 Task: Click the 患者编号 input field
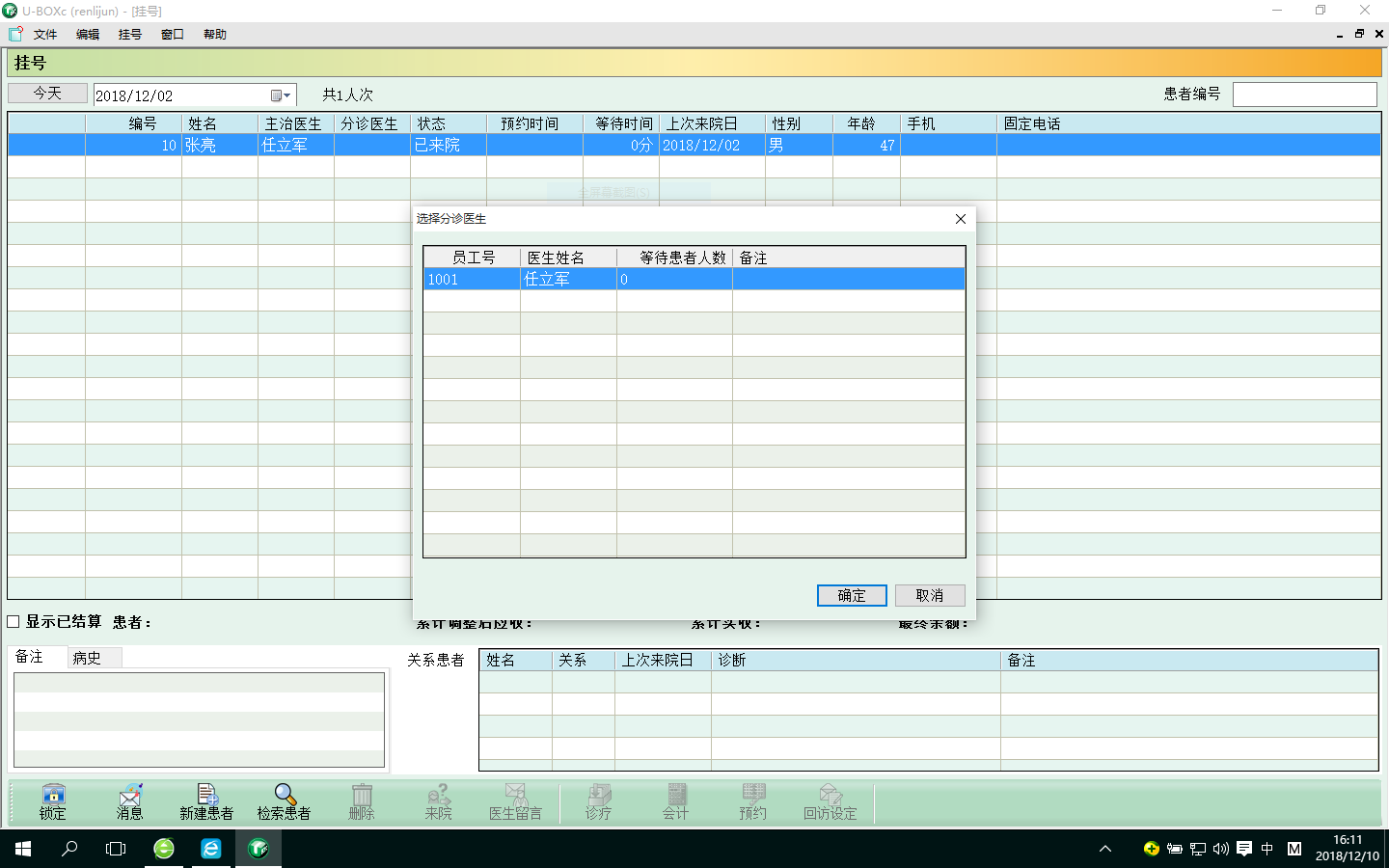[x=1304, y=95]
